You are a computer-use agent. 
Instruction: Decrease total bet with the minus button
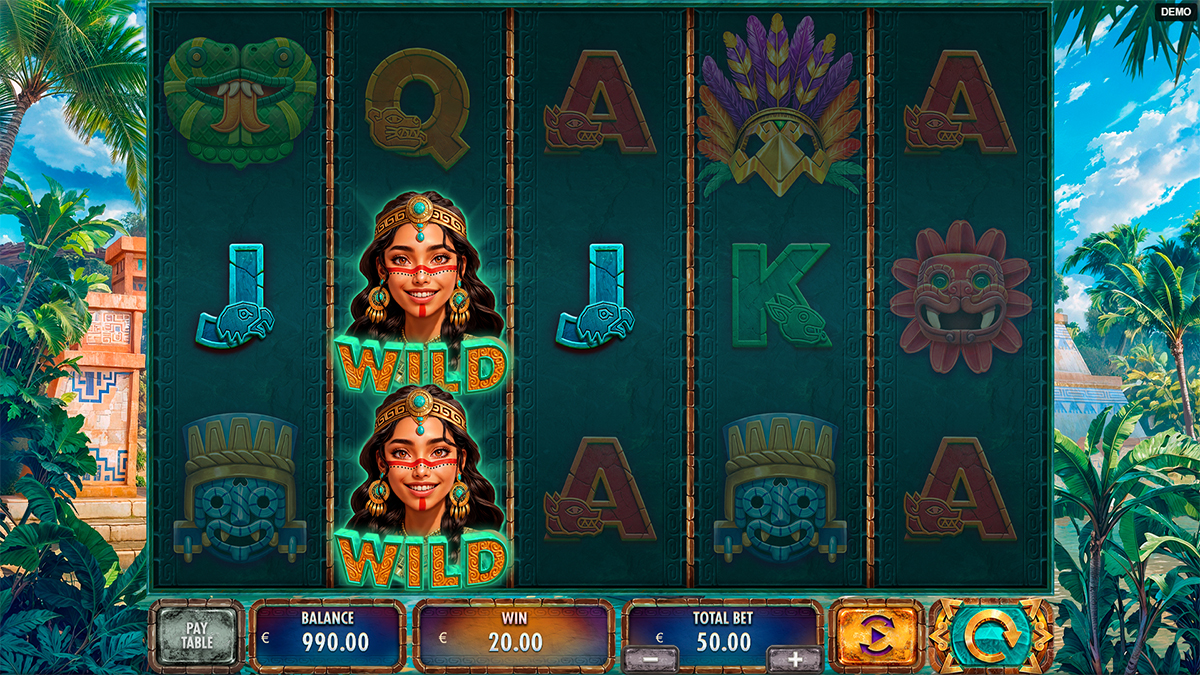[x=650, y=660]
